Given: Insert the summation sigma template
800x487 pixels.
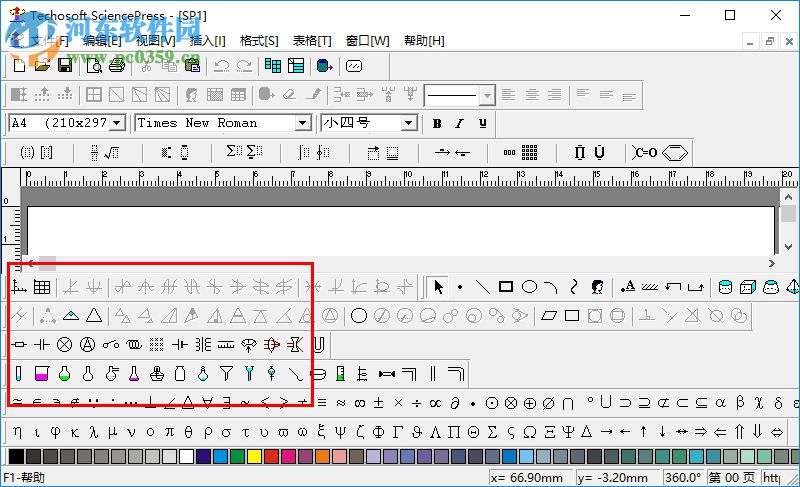Looking at the screenshot, I should pos(234,151).
